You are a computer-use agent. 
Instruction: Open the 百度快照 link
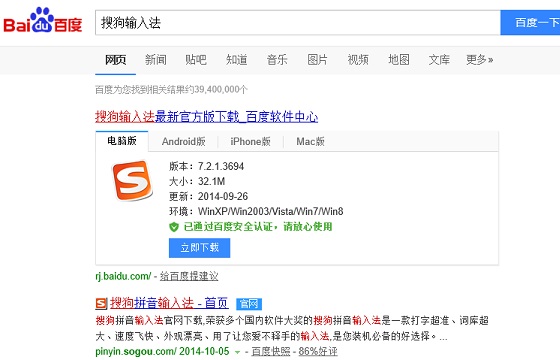pyautogui.click(x=271, y=351)
